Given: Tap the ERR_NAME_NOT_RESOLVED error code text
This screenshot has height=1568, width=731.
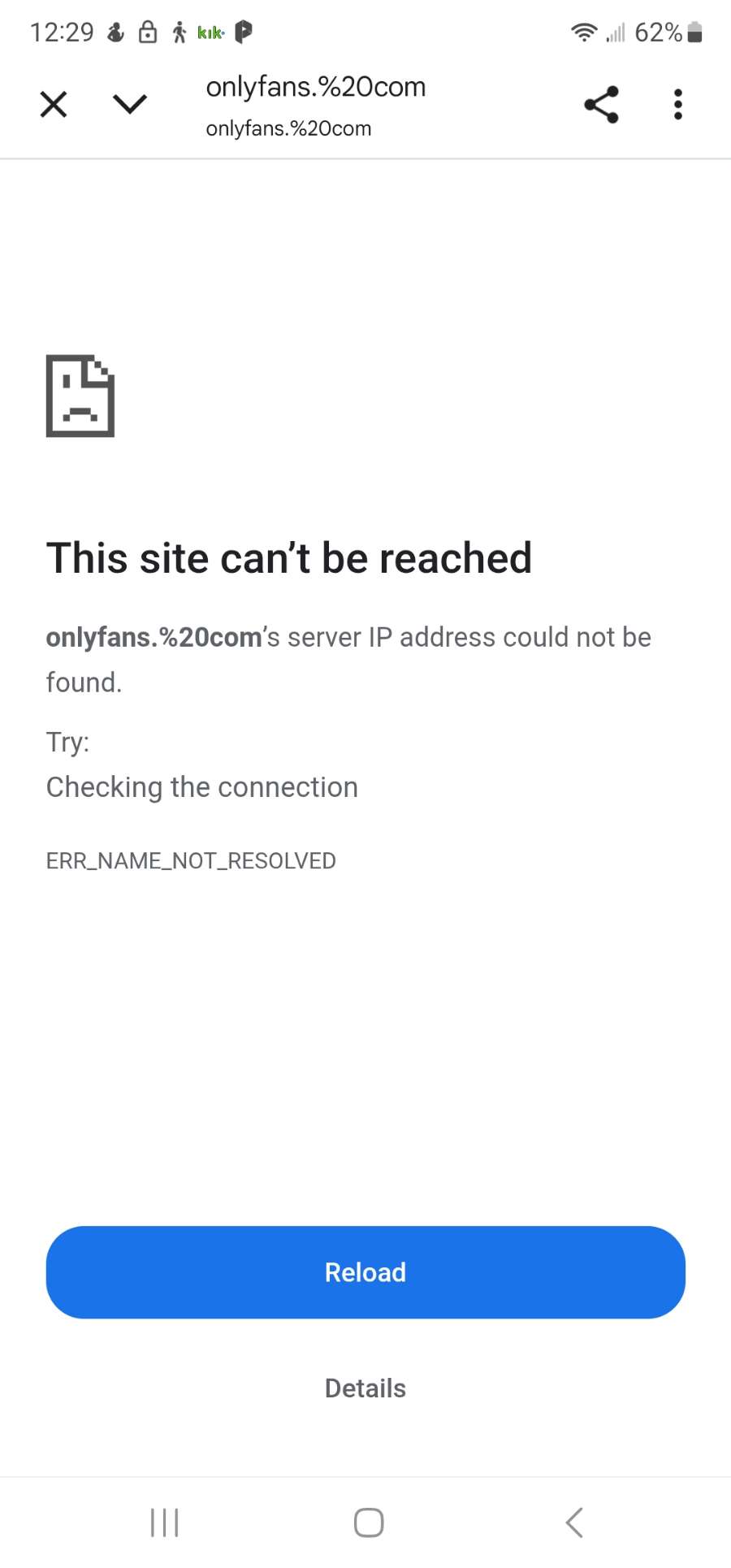Looking at the screenshot, I should click(x=191, y=860).
